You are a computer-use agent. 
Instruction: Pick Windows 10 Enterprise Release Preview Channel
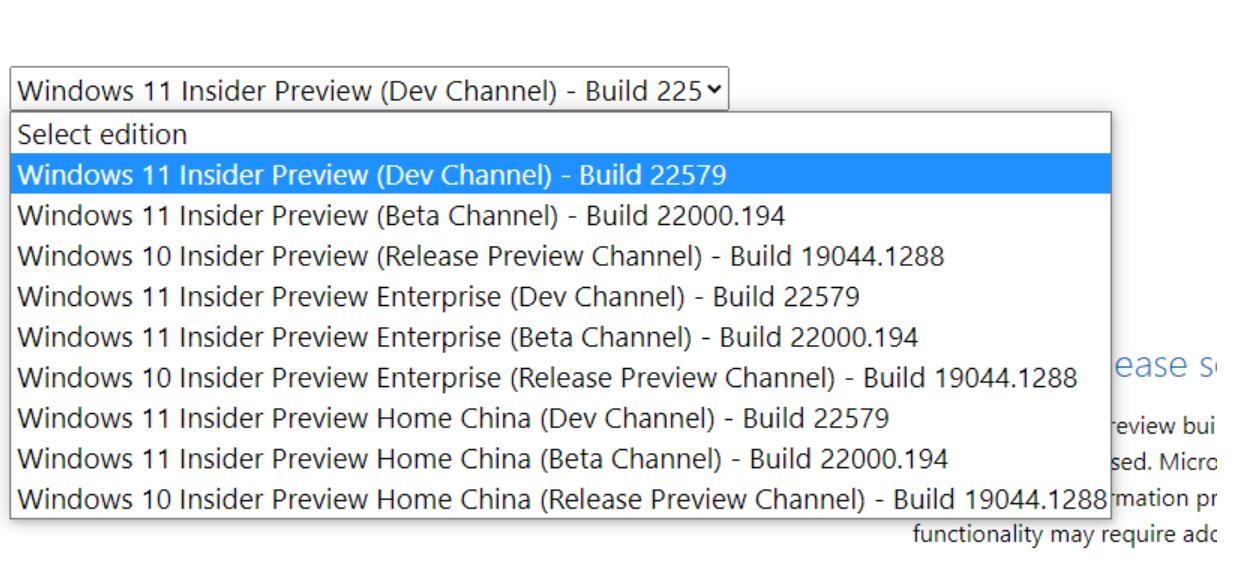coord(561,377)
